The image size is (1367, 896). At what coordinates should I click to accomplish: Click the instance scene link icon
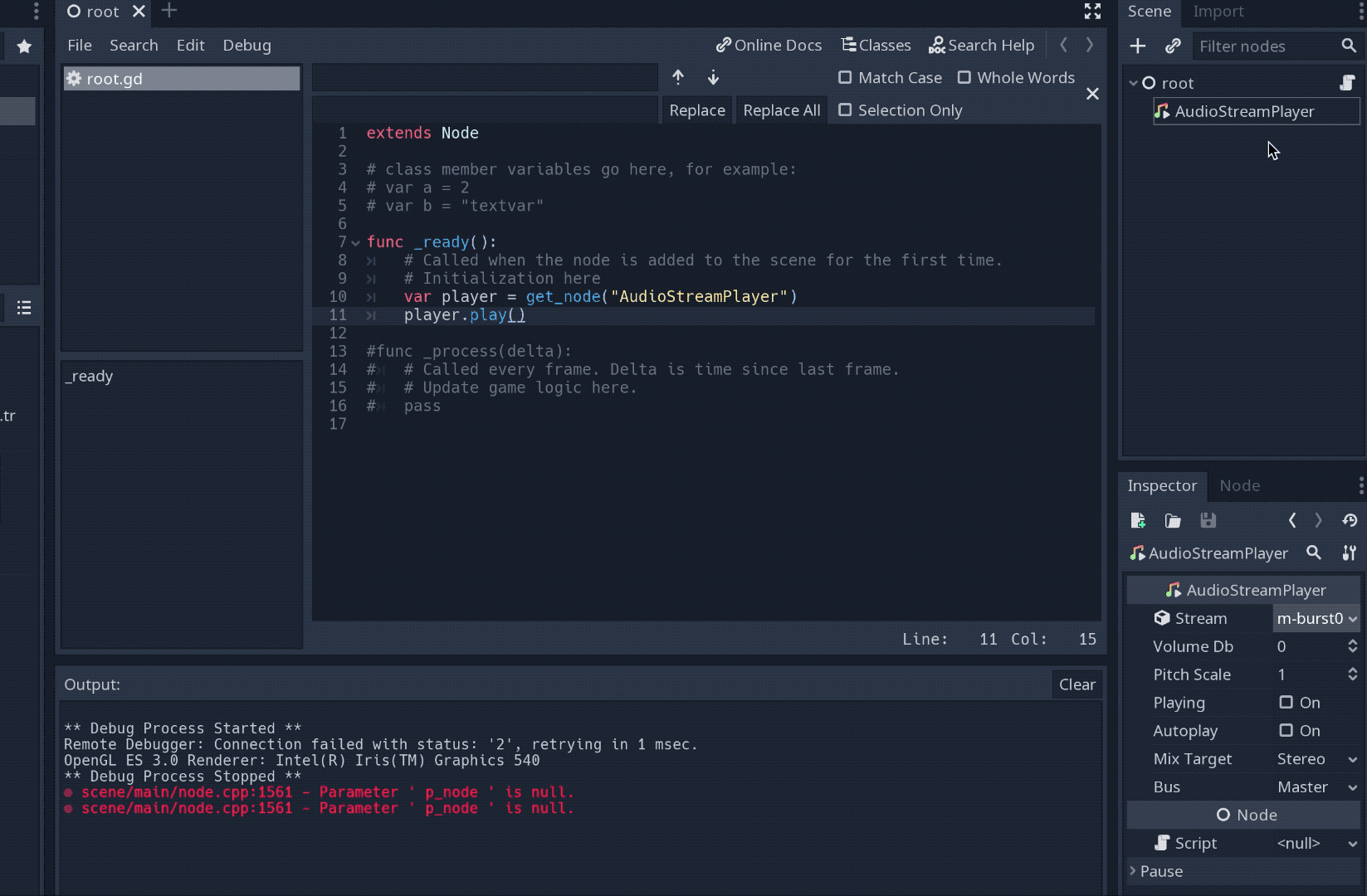pyautogui.click(x=1173, y=46)
